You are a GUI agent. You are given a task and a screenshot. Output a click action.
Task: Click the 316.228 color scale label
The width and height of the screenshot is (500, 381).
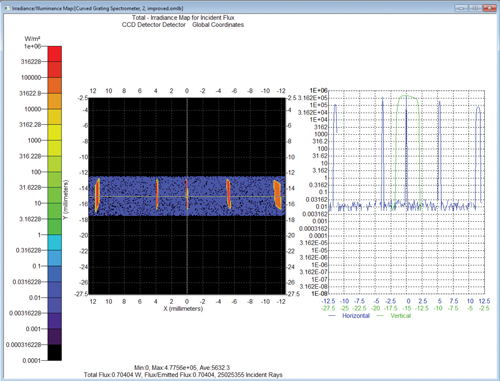pyautogui.click(x=30, y=156)
